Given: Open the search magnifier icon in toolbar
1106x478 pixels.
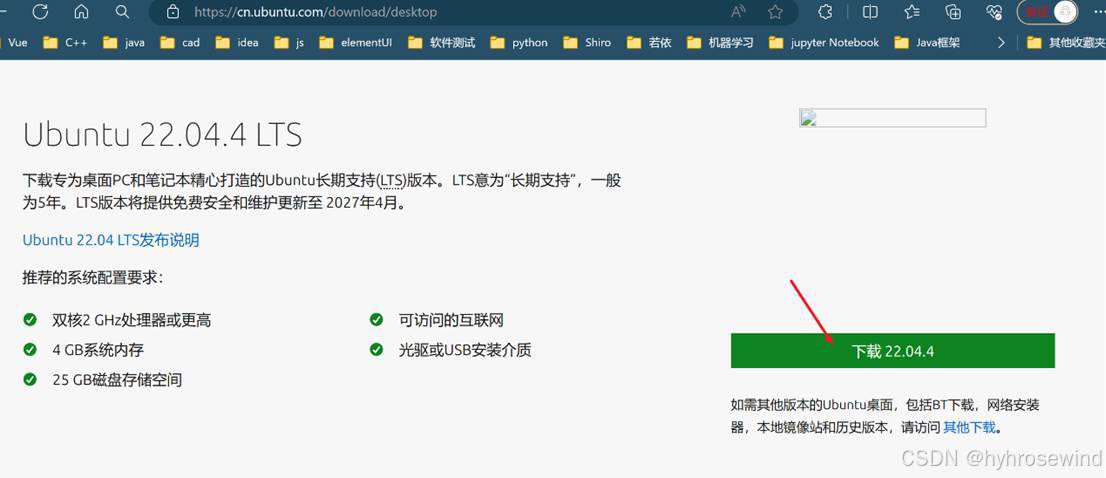Looking at the screenshot, I should click(122, 11).
